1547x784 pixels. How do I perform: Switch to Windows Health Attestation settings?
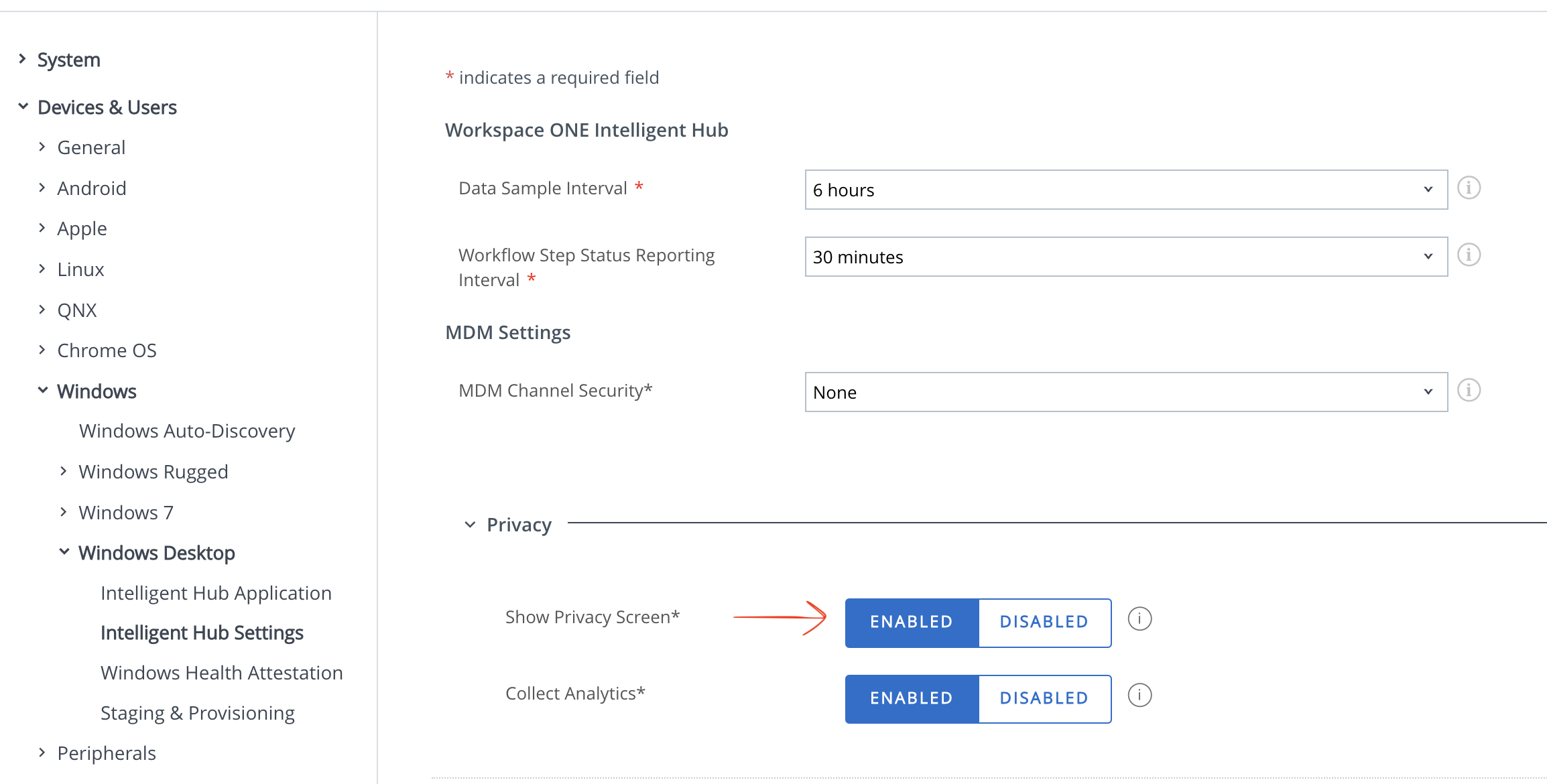pyautogui.click(x=222, y=672)
